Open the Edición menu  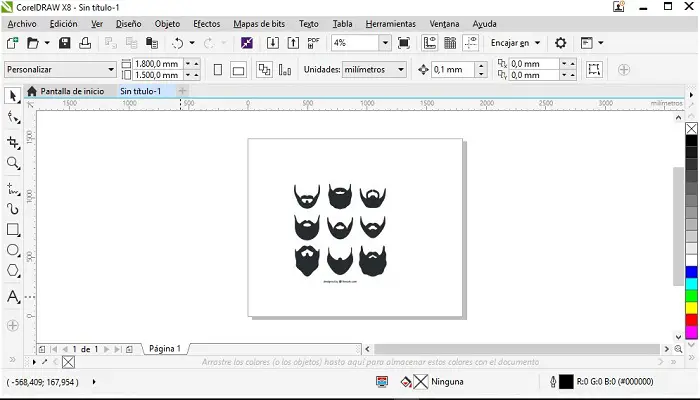(63, 24)
